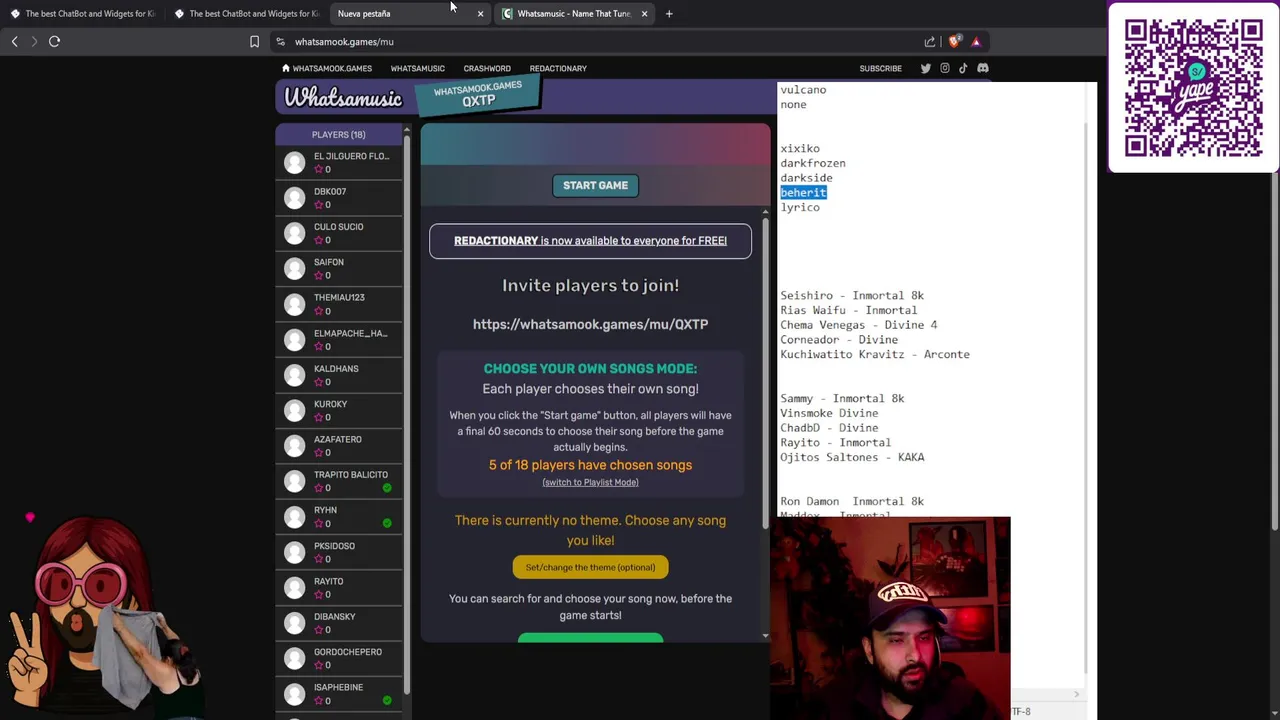Click scroll-up arrow of players list
The width and height of the screenshot is (1280, 720).
coord(406,129)
